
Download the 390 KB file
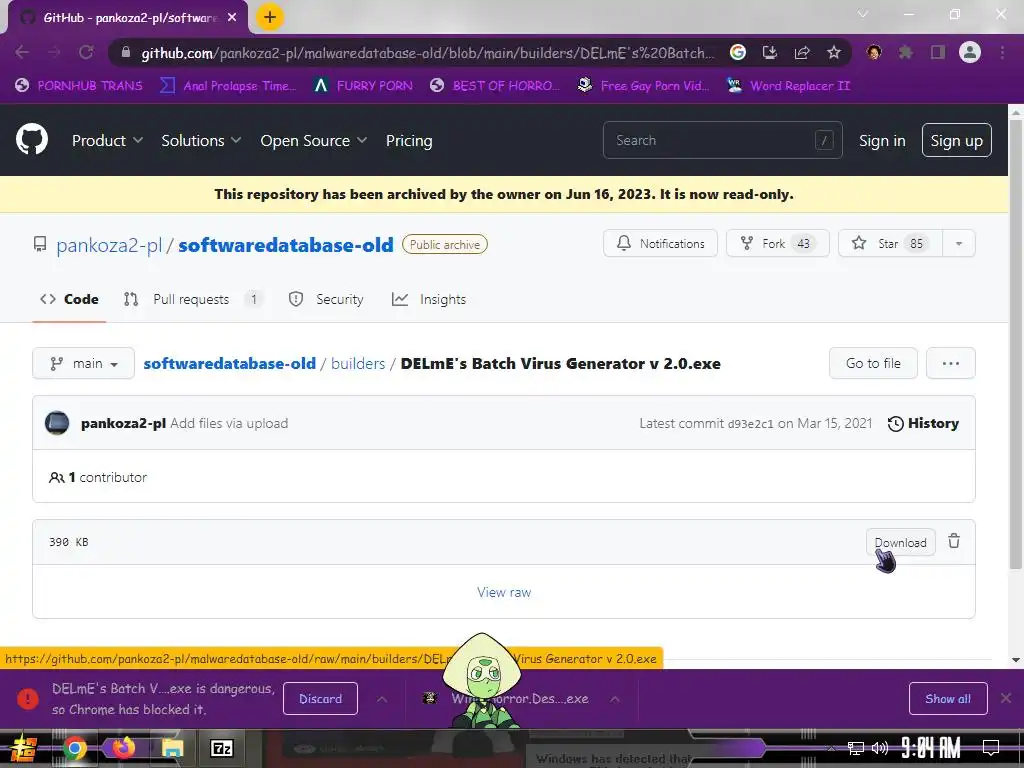click(901, 543)
